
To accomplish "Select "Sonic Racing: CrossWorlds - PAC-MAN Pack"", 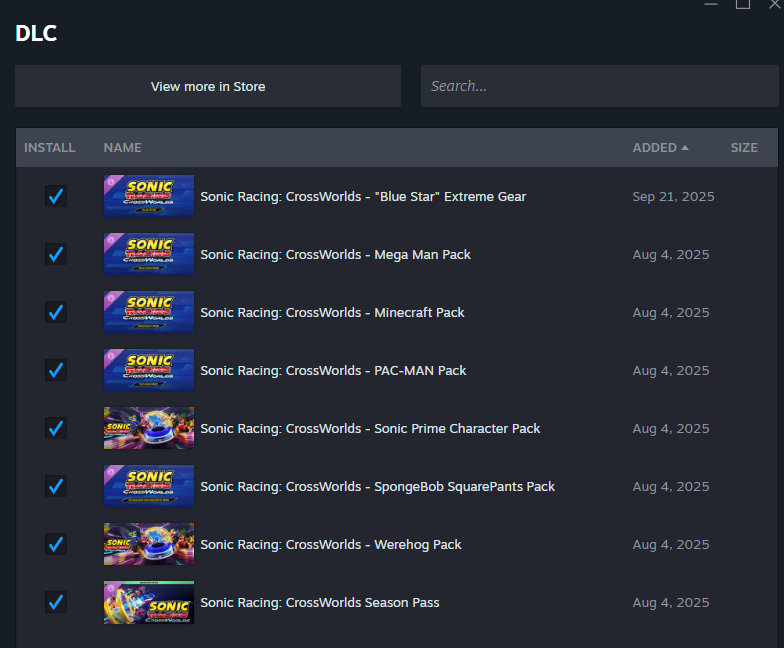I will pos(333,370).
